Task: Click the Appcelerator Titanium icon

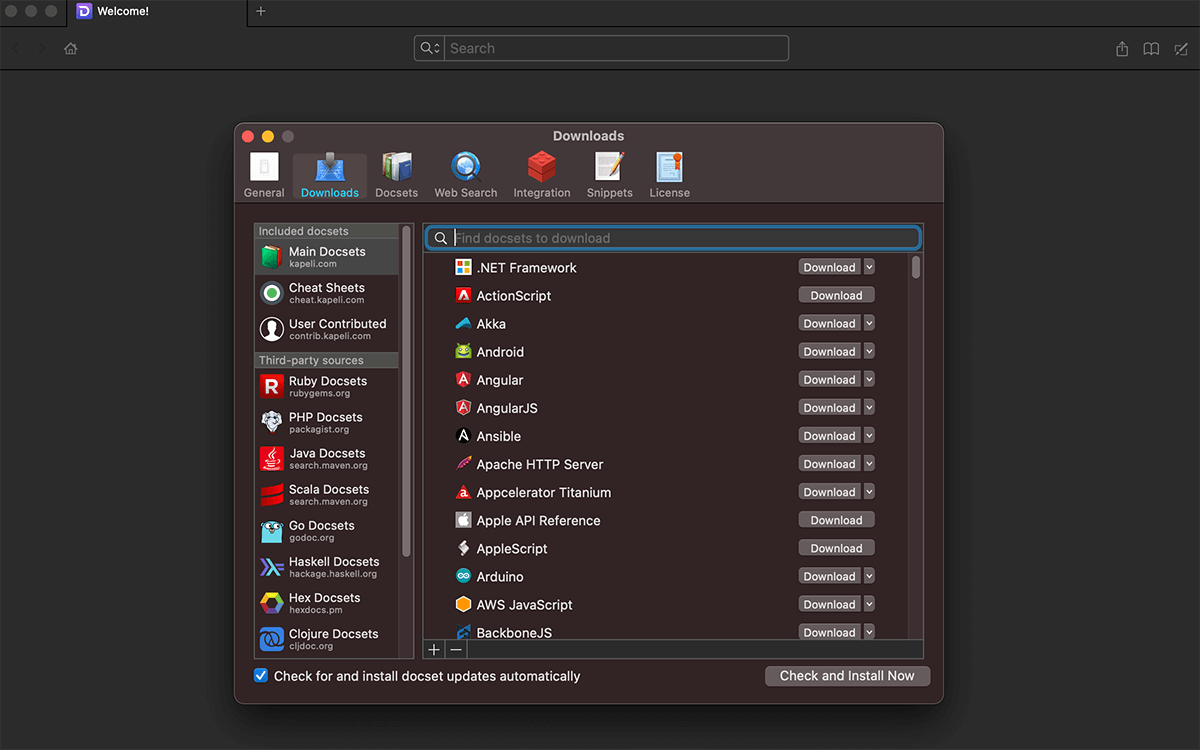Action: point(463,492)
